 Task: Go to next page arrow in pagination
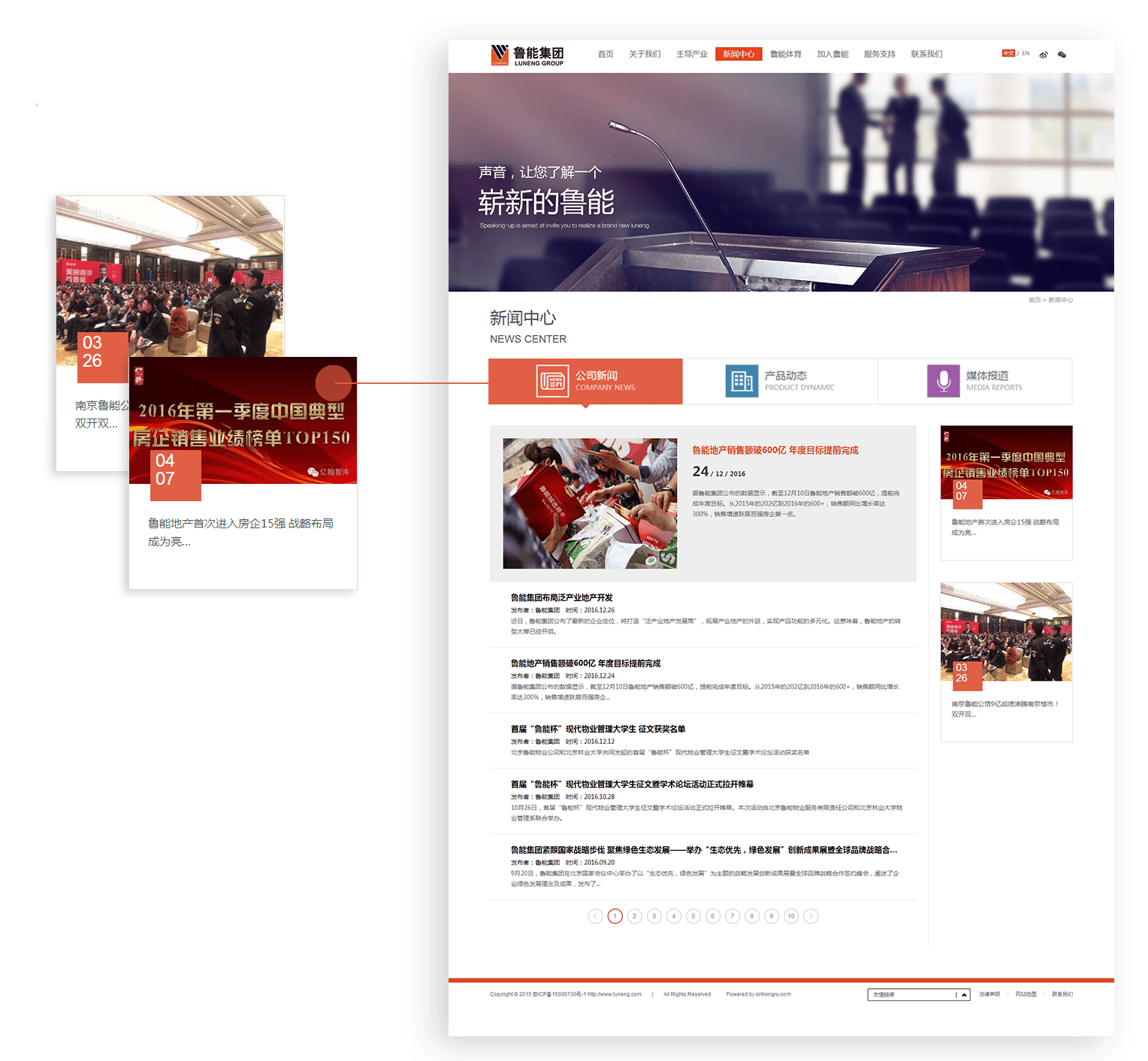[811, 916]
